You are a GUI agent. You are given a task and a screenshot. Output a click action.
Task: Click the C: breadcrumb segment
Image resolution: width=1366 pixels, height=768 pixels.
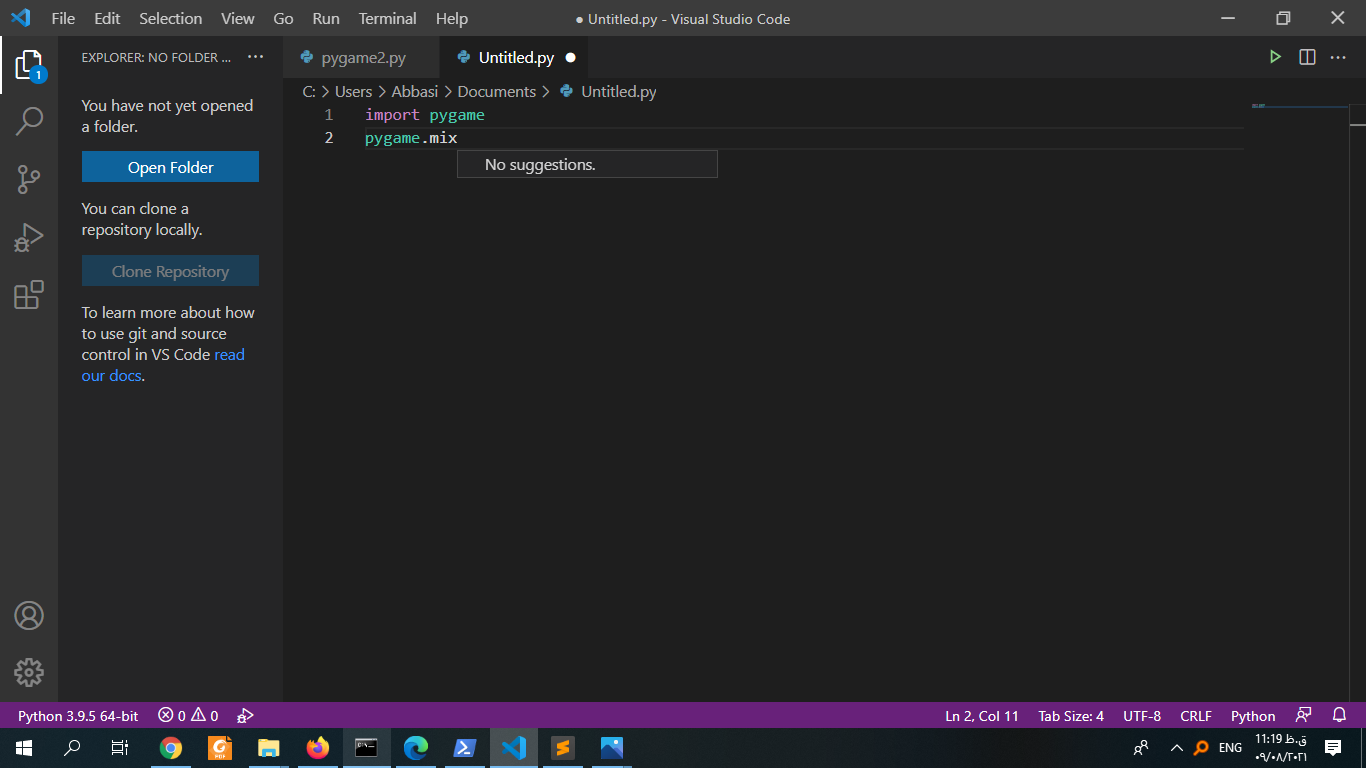click(x=309, y=91)
